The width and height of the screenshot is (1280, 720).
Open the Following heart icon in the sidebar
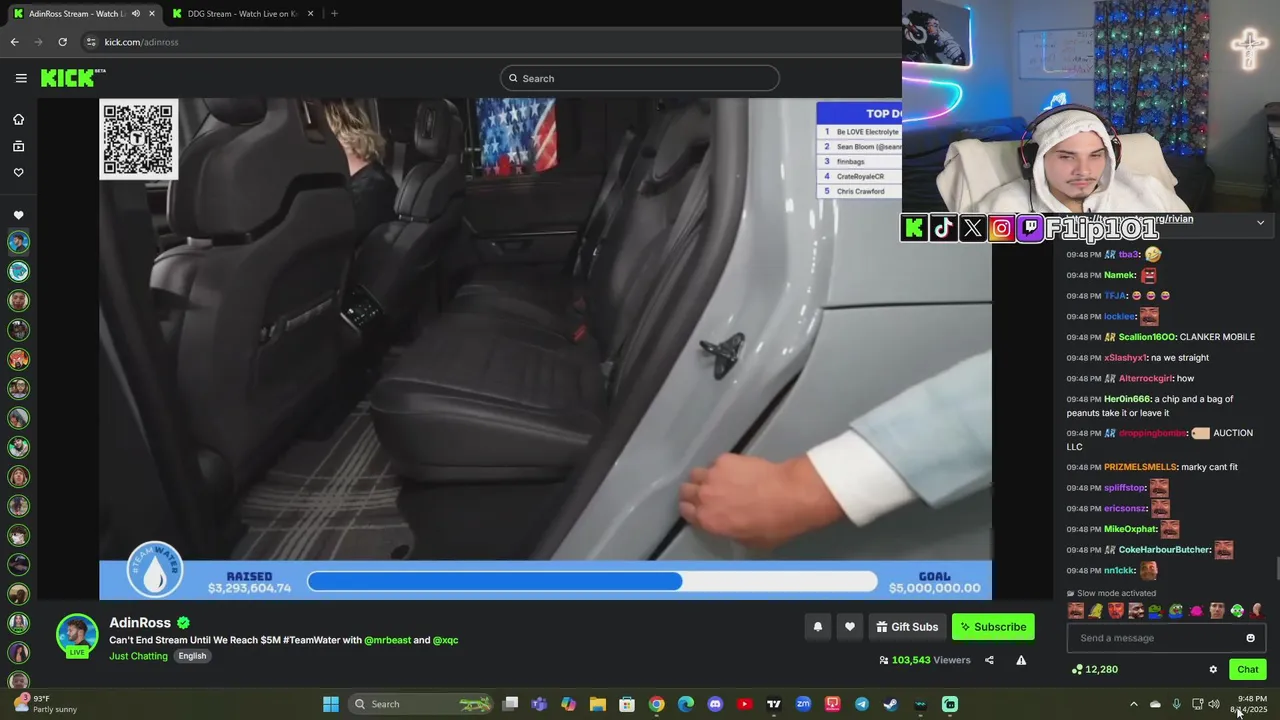tap(18, 172)
